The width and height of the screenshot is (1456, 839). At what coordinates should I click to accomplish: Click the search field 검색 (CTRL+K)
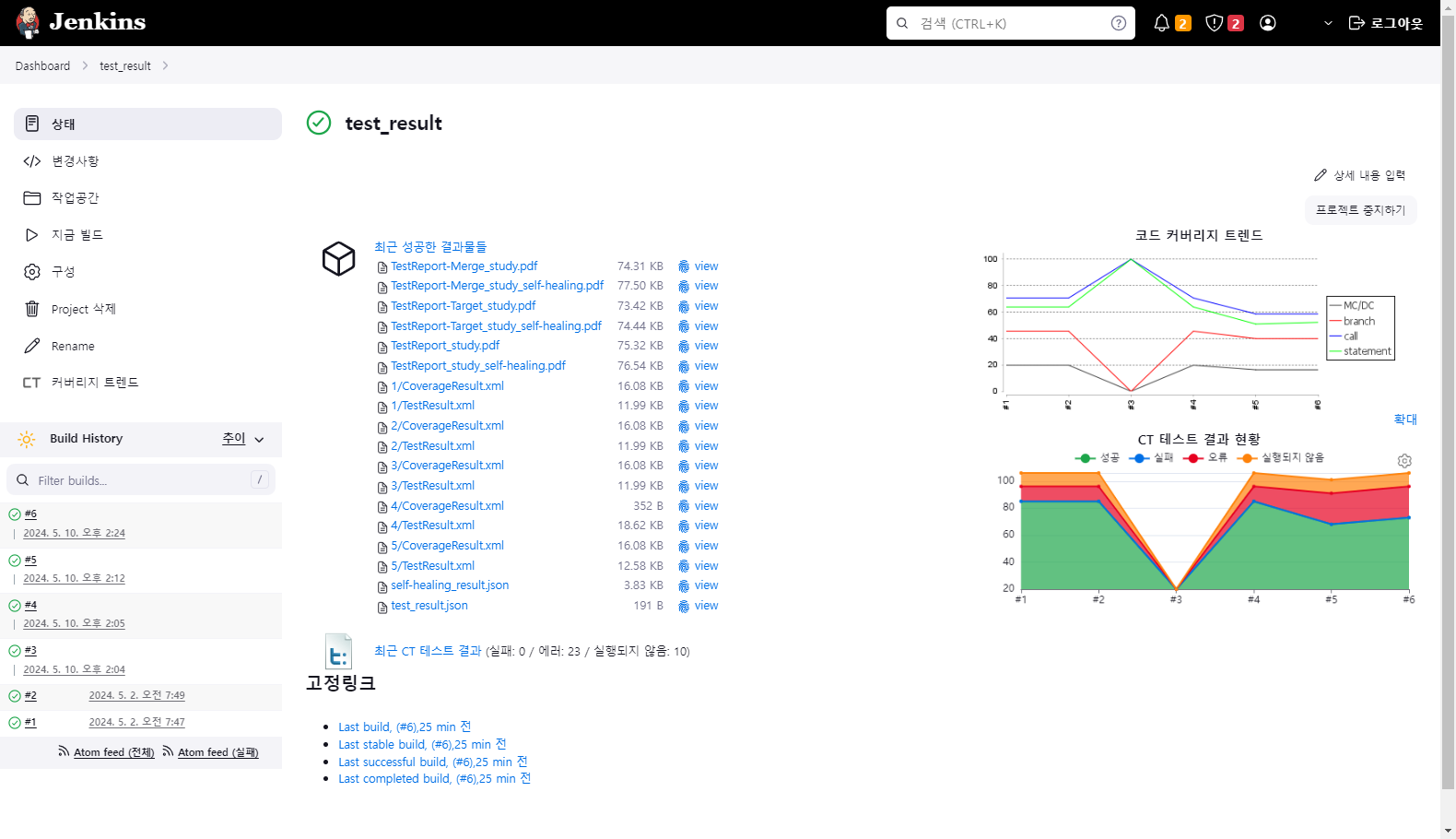coord(1011,23)
